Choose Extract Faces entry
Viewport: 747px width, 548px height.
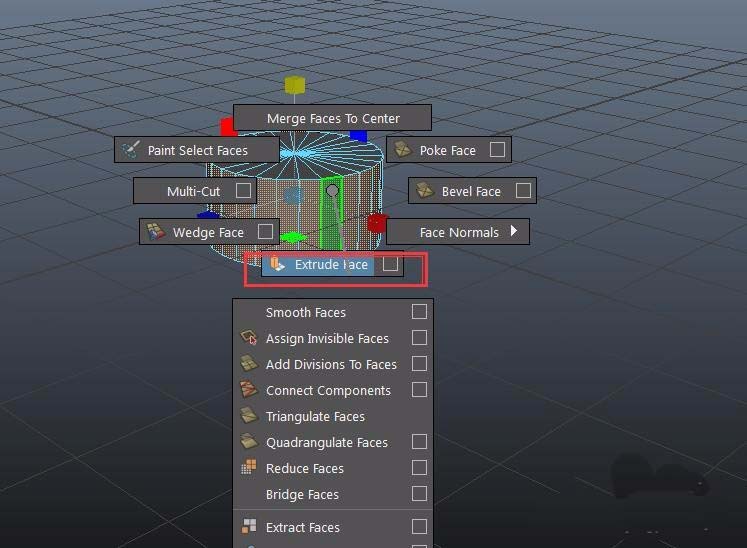[x=333, y=527]
